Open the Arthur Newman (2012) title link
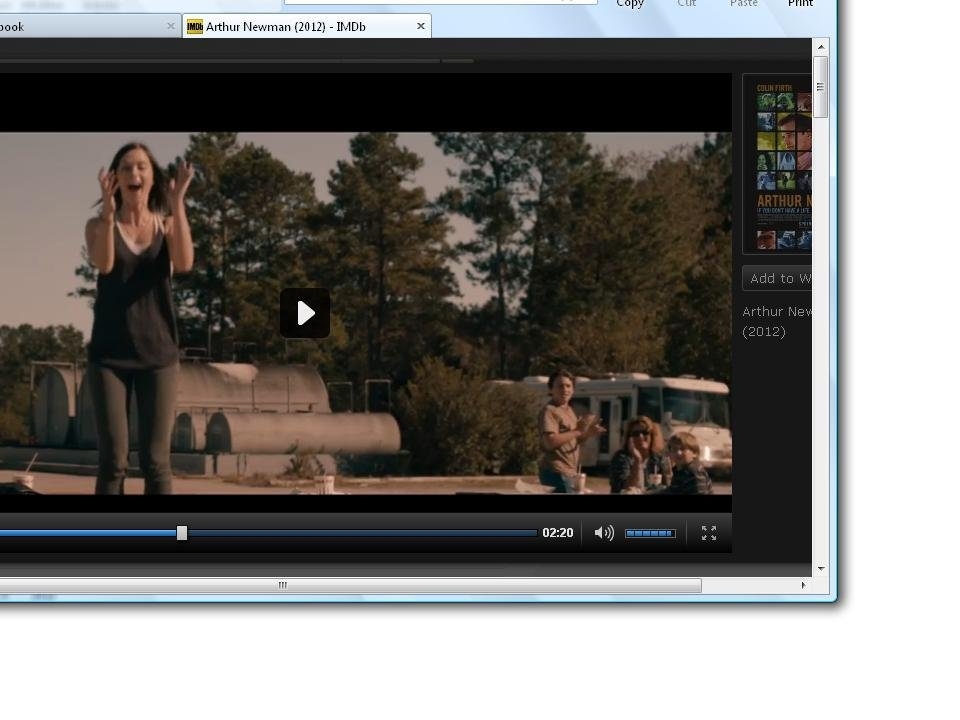Viewport: 960px width, 720px height. click(777, 321)
